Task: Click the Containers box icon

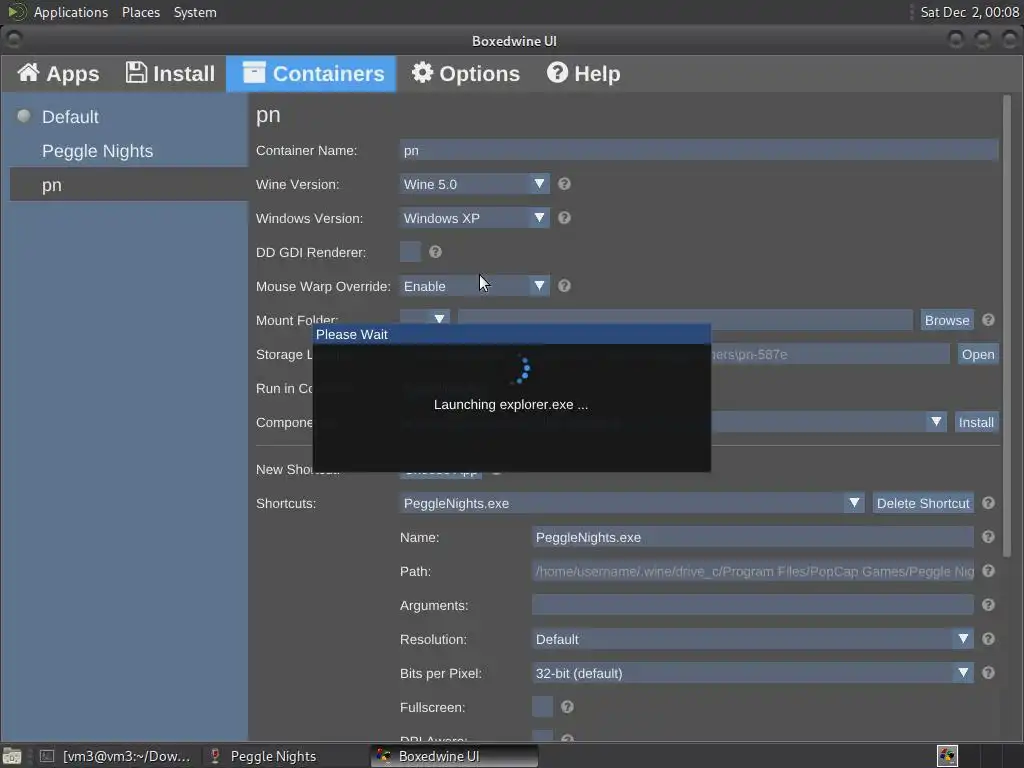Action: (x=254, y=72)
